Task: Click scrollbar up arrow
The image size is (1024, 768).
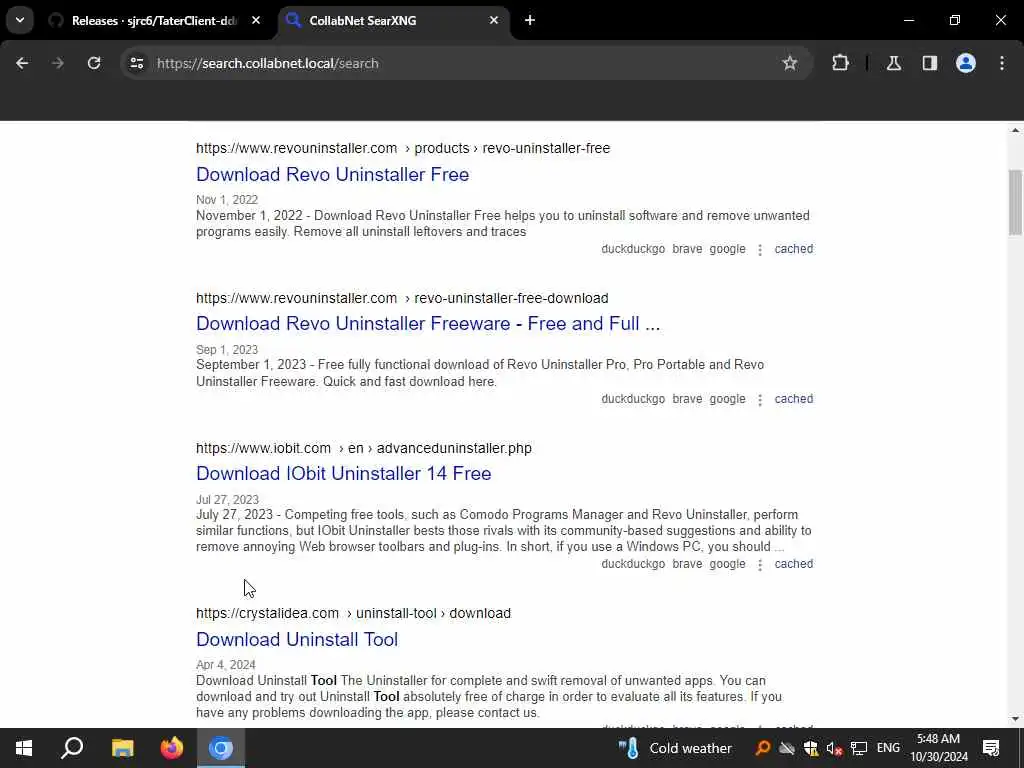Action: 1015,131
